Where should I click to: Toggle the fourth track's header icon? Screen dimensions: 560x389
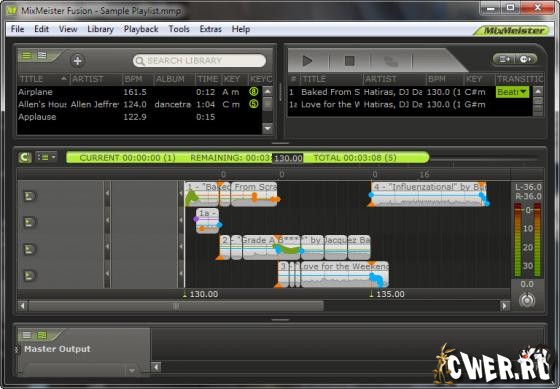30,275
